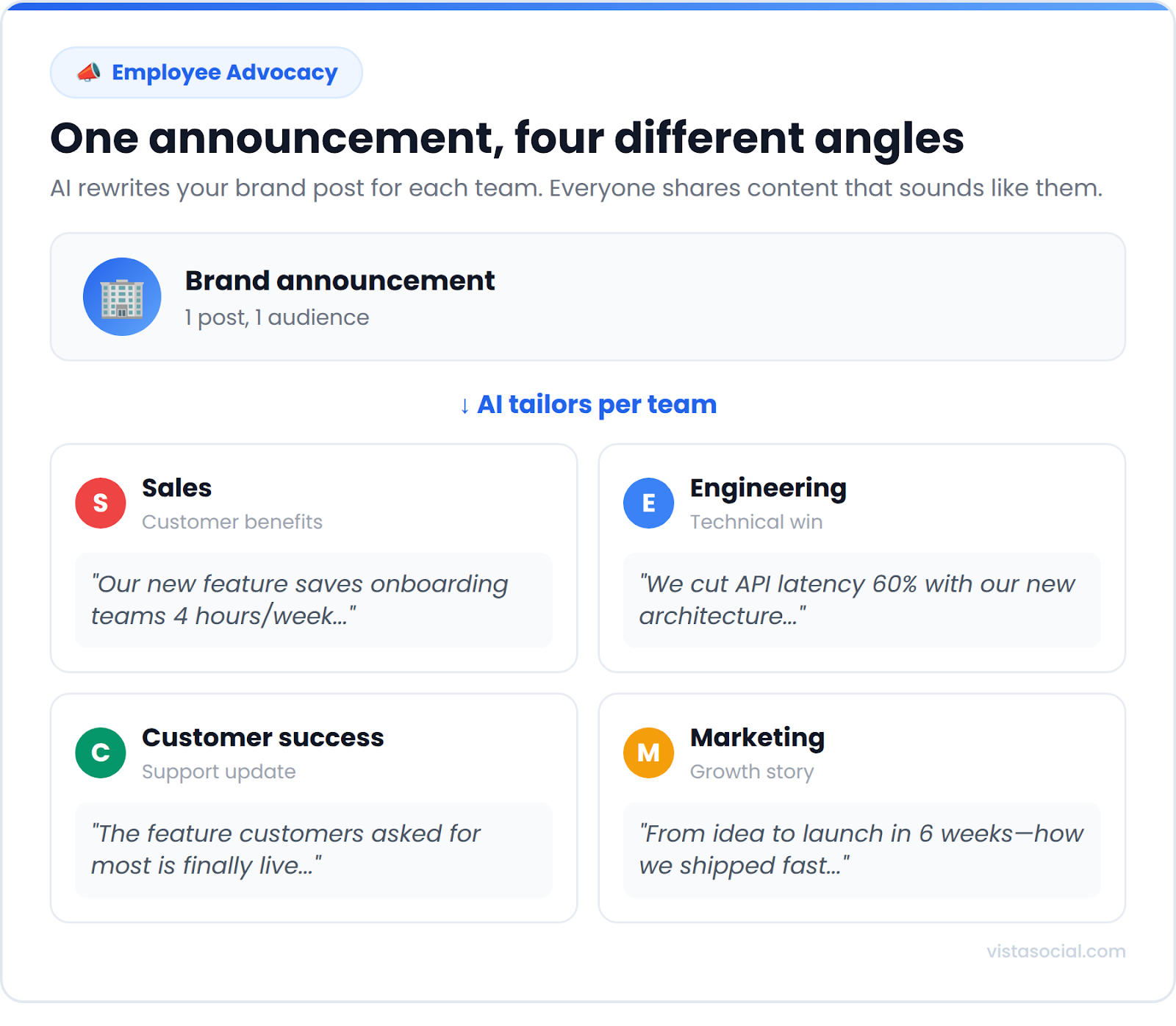
Task: Click the down arrow before AI tailors
Action: pyautogui.click(x=465, y=406)
